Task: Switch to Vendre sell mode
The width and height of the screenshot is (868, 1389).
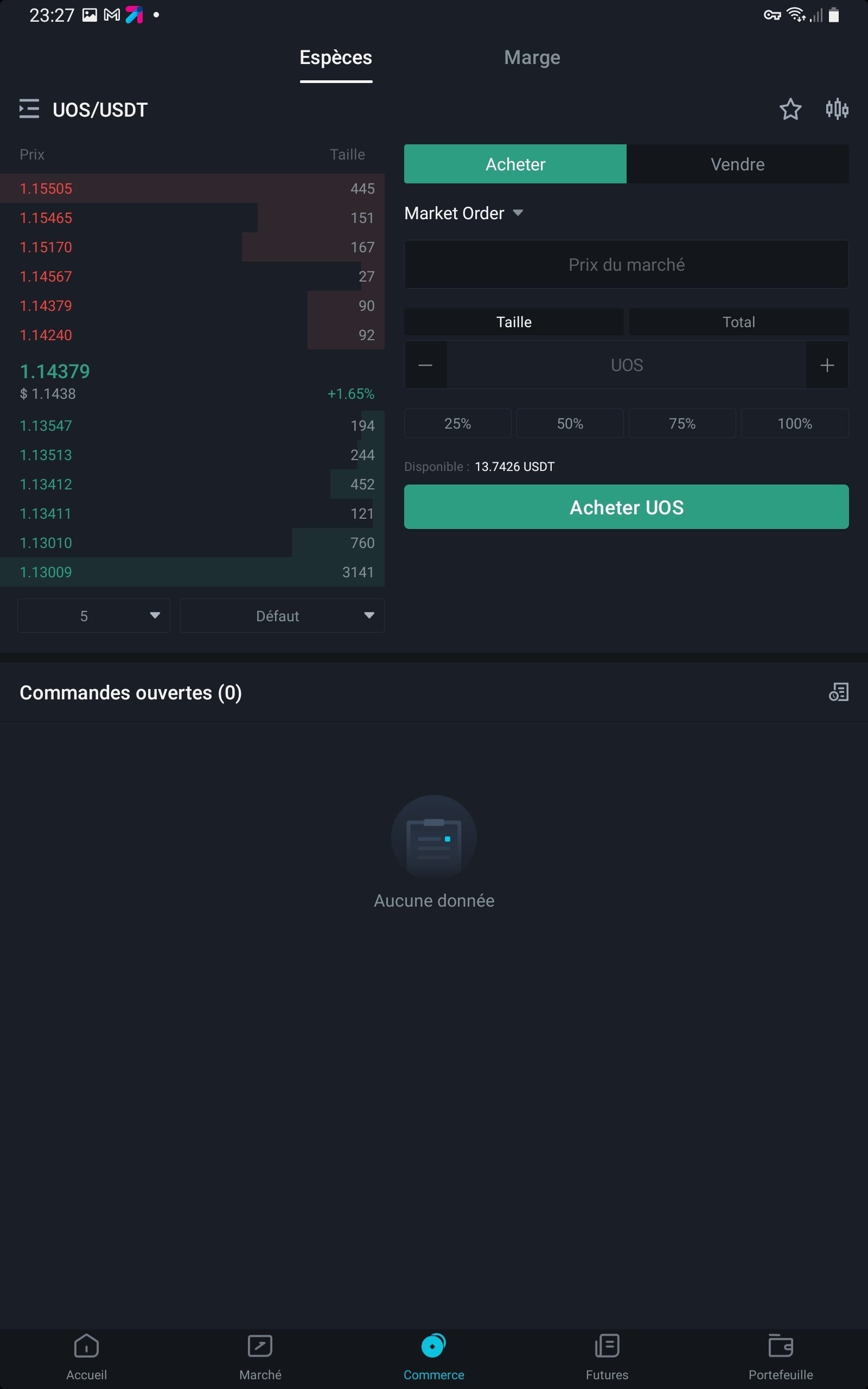Action: [x=737, y=164]
